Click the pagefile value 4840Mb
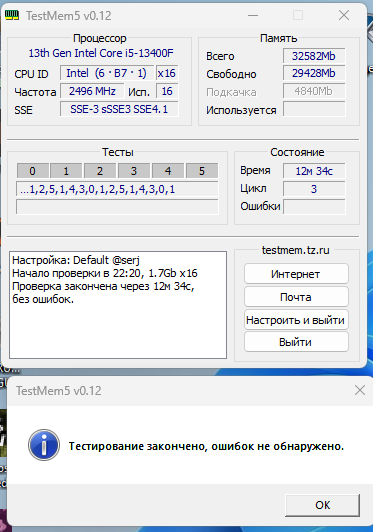Viewport: 373px width, 532px height. tap(314, 91)
